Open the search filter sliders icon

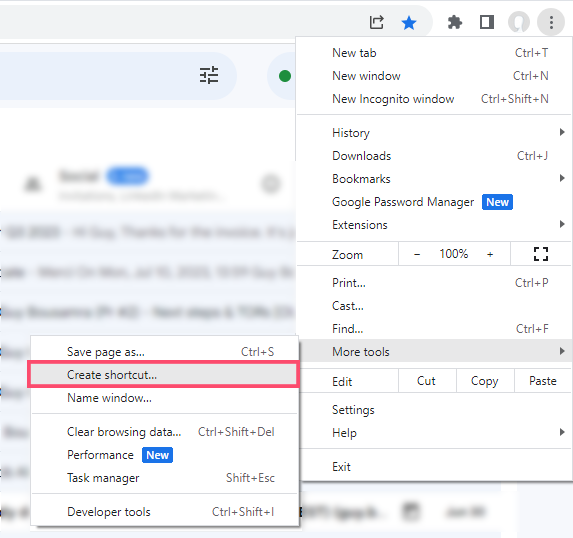pos(209,75)
